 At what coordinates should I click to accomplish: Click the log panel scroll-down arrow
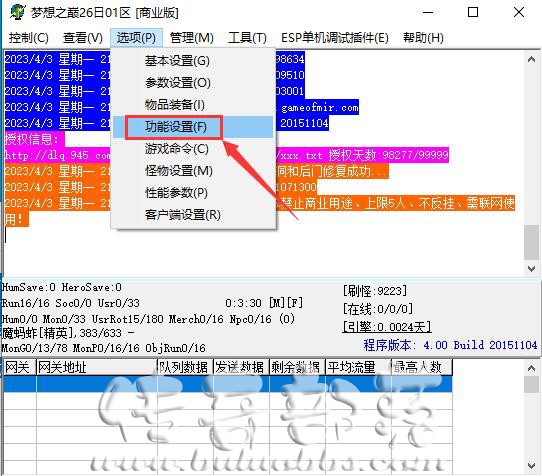[x=532, y=269]
